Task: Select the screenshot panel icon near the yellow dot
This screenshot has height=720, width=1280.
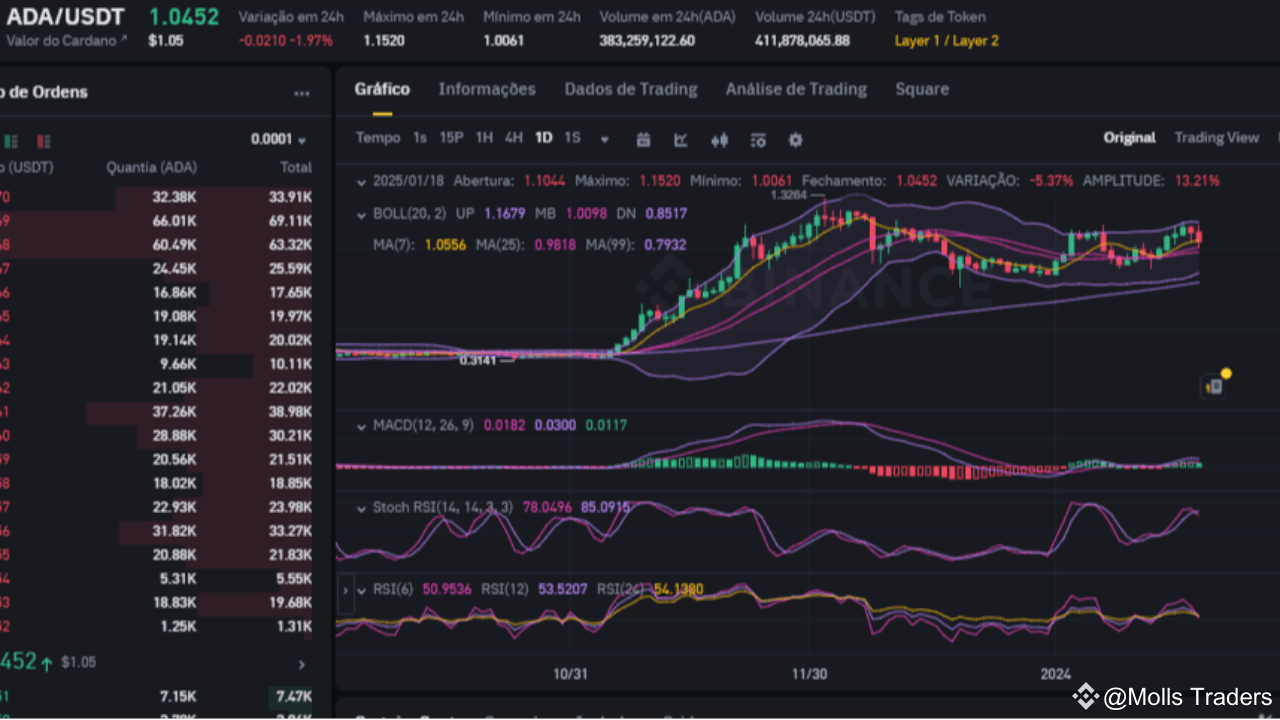Action: pyautogui.click(x=1213, y=385)
